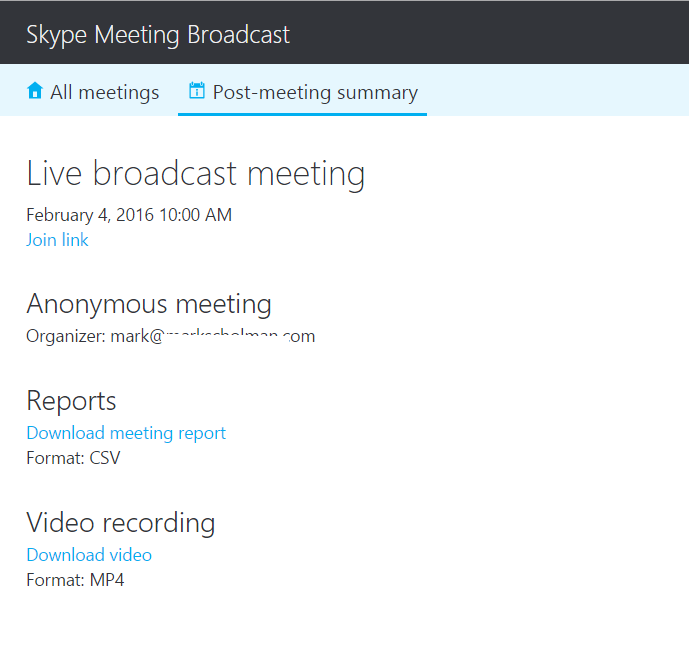The image size is (689, 646).
Task: Open the Join link
Action: click(x=58, y=240)
